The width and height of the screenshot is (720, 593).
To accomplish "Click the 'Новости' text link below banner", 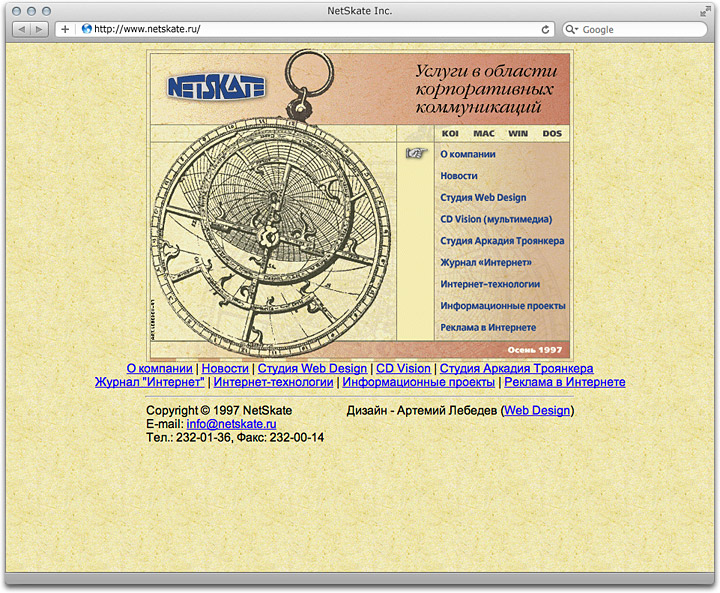I will pos(225,368).
